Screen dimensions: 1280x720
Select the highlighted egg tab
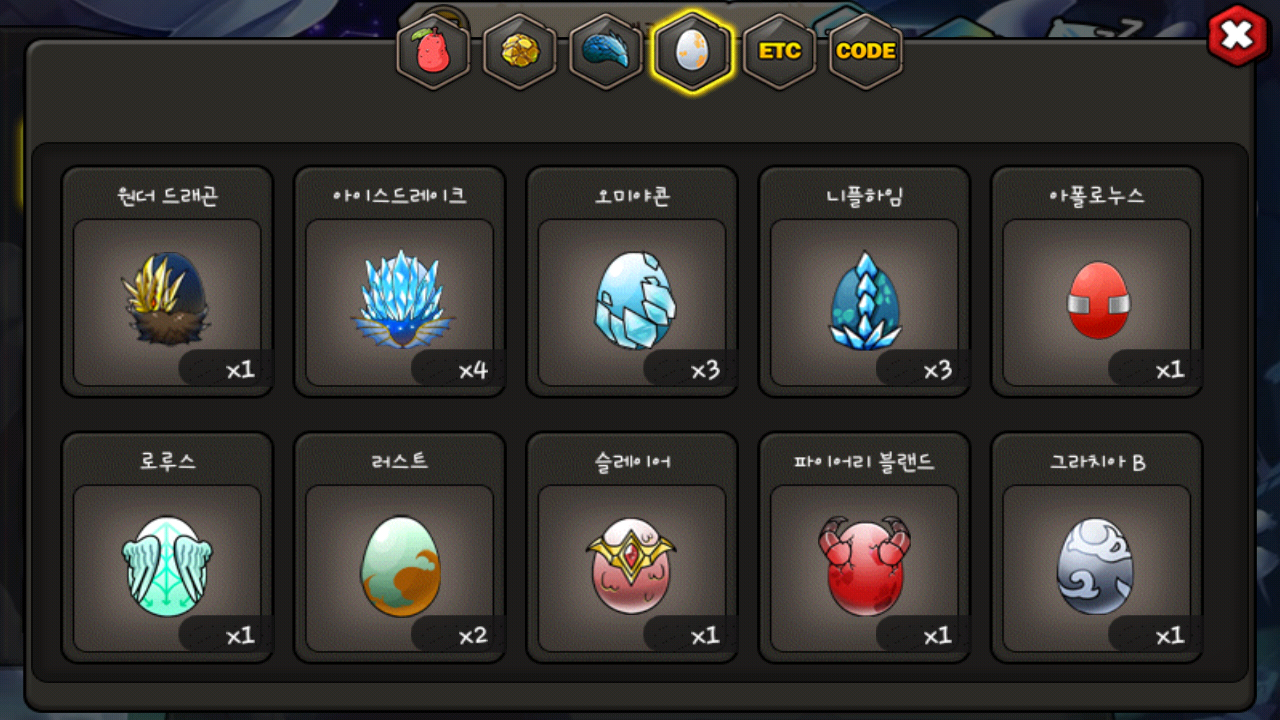(692, 51)
